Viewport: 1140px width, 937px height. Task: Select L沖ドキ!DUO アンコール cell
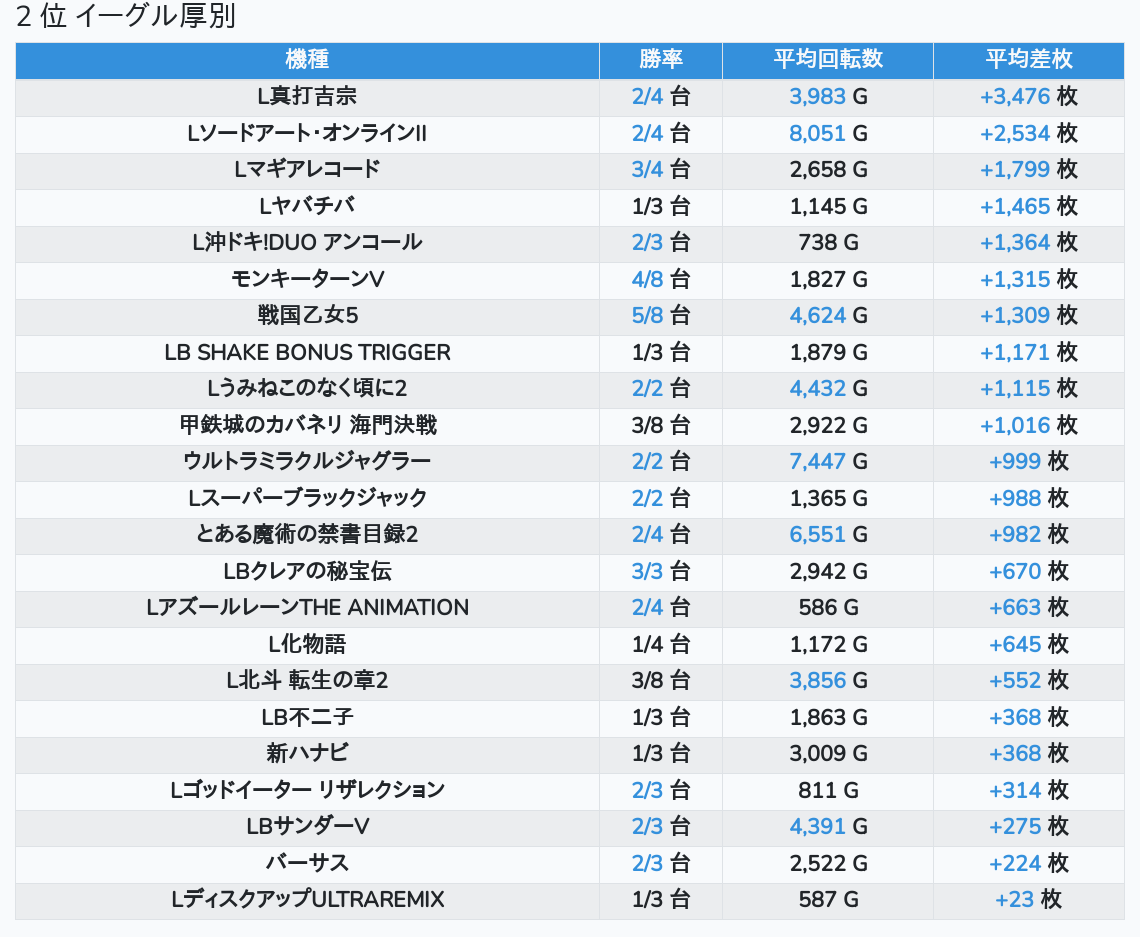[x=307, y=243]
